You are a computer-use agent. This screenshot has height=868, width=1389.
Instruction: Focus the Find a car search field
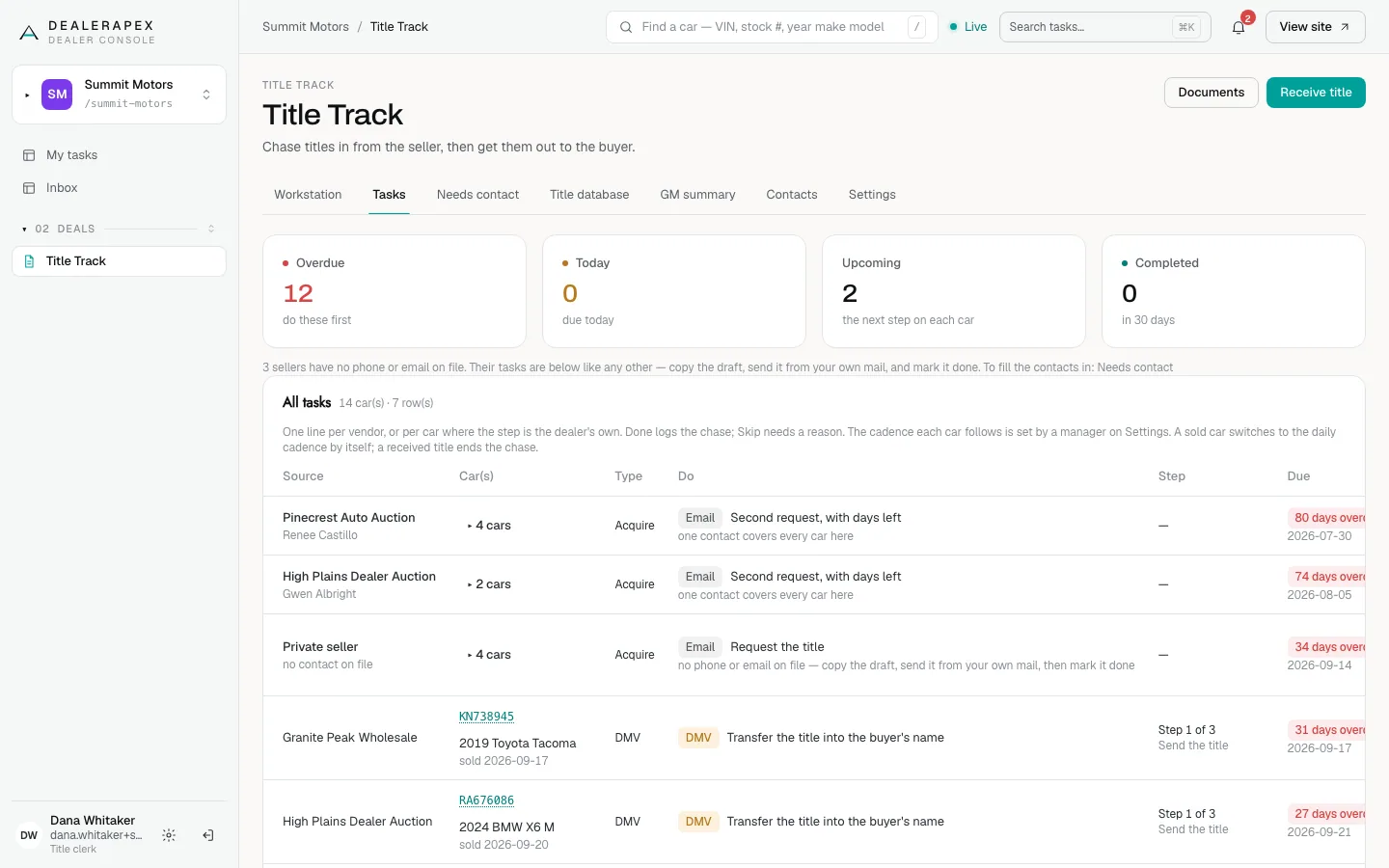772,27
